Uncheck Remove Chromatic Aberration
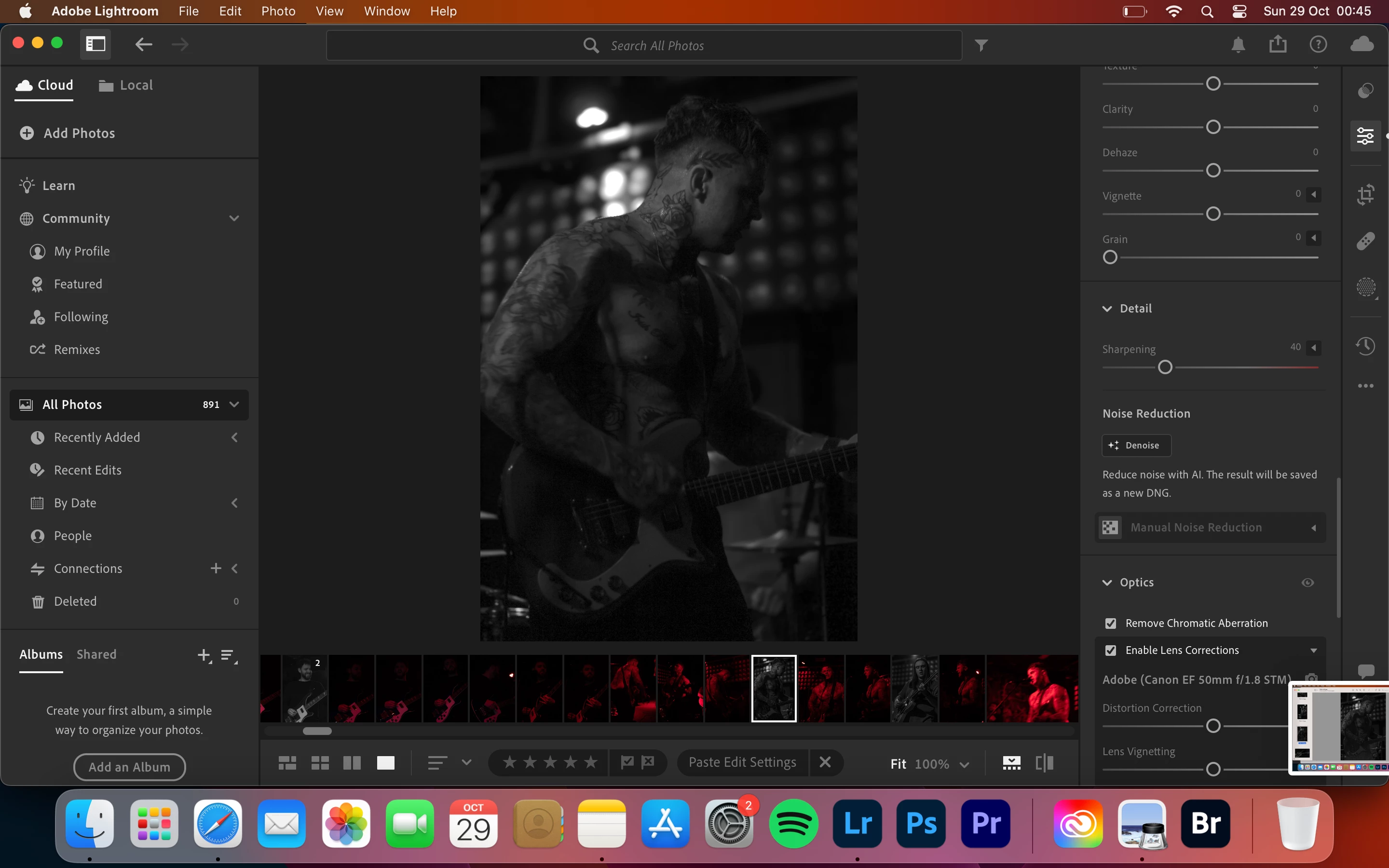This screenshot has height=868, width=1389. 1111,624
